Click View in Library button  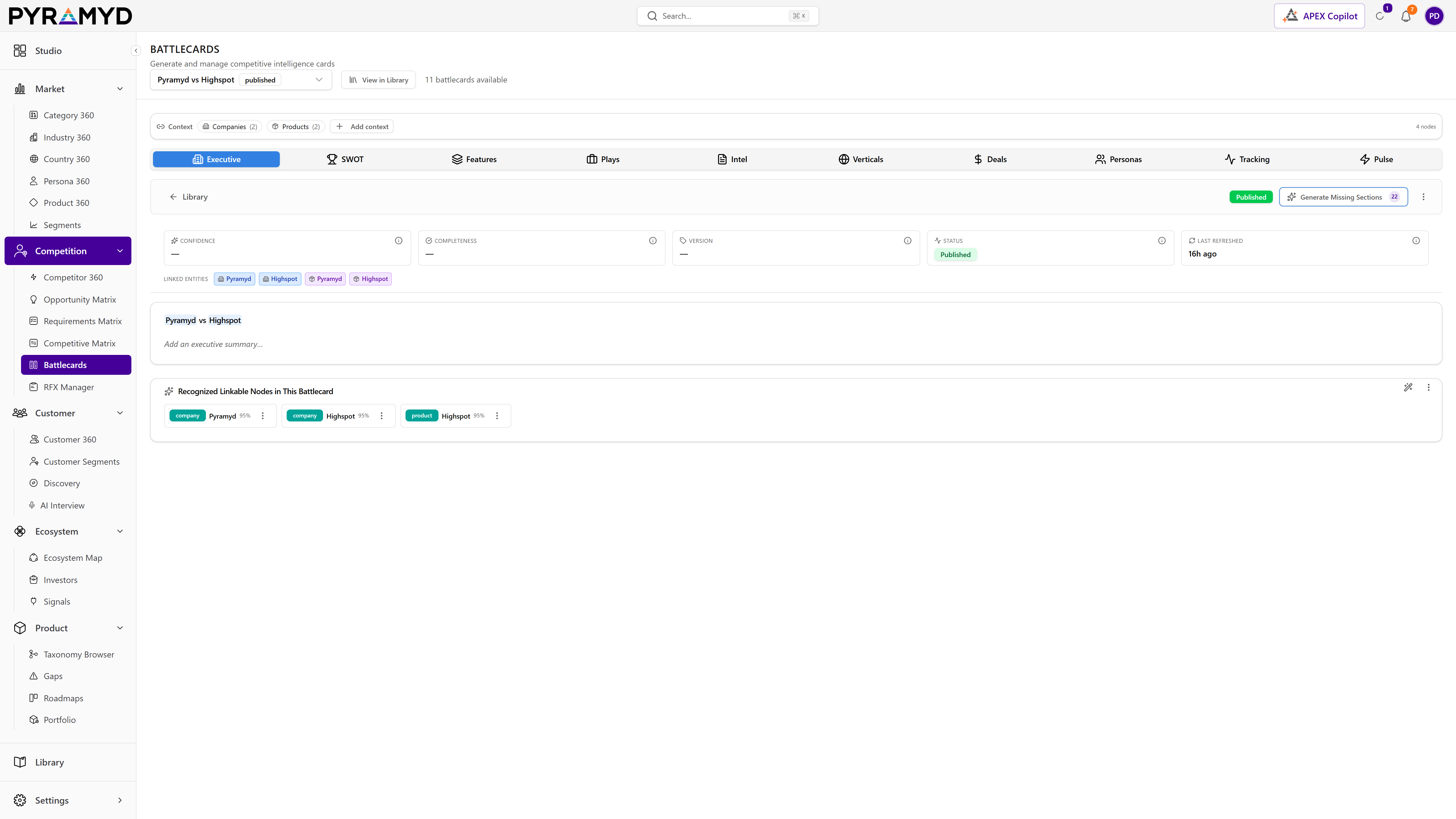(378, 80)
